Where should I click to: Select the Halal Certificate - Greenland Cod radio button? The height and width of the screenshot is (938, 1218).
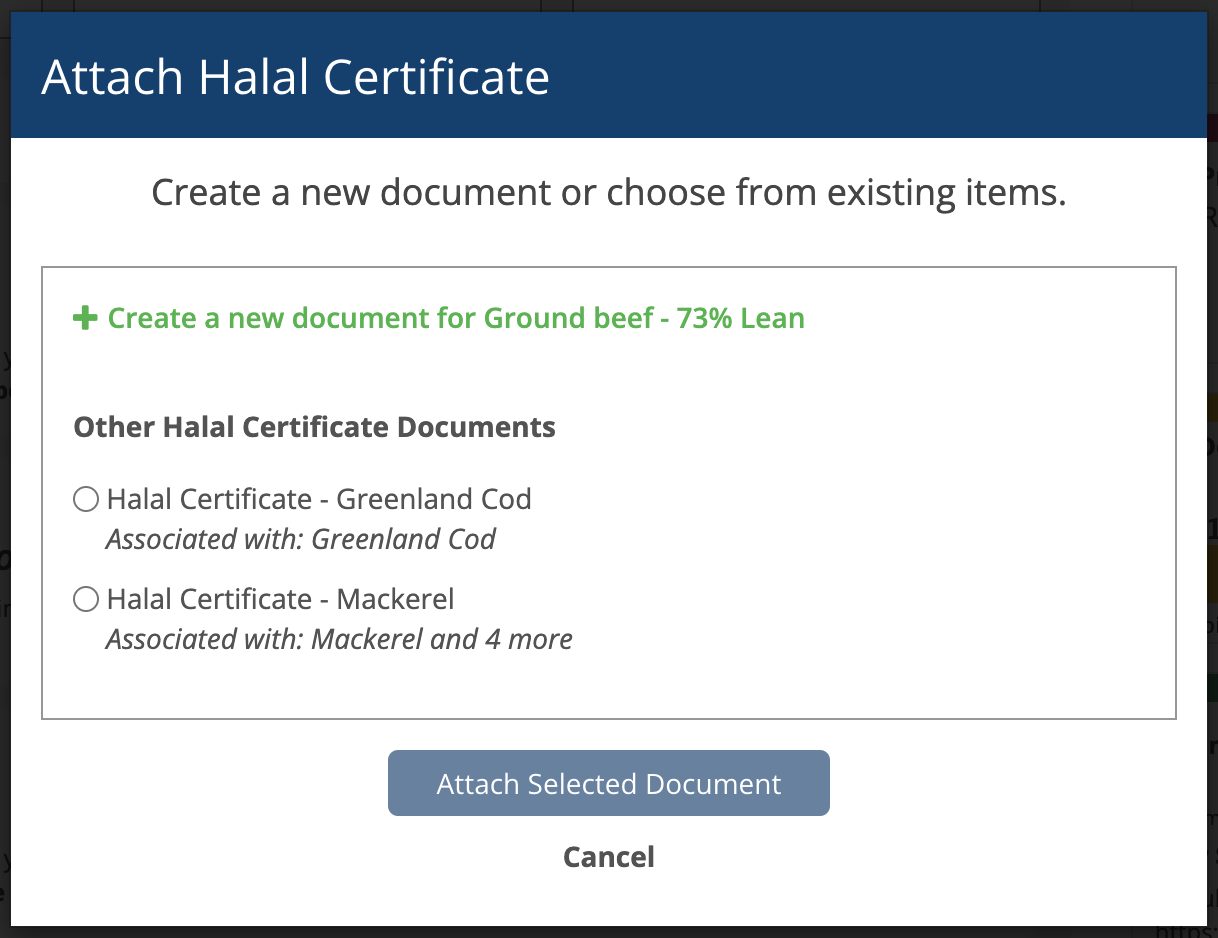(86, 499)
